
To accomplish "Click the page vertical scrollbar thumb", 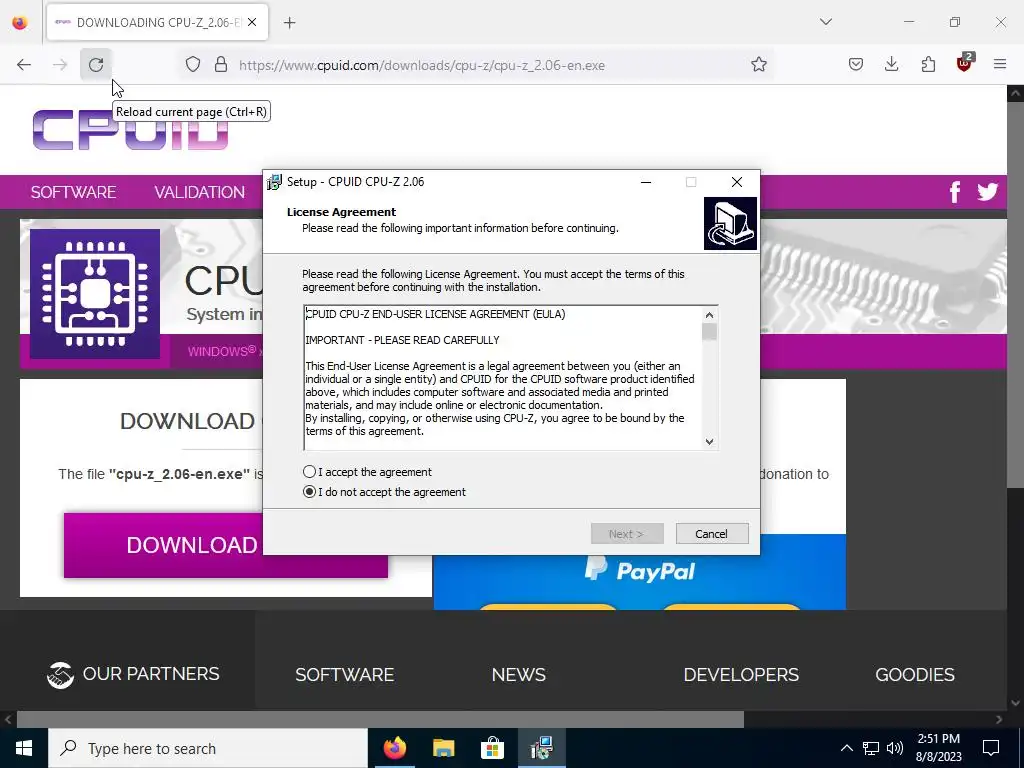I will 1015,295.
